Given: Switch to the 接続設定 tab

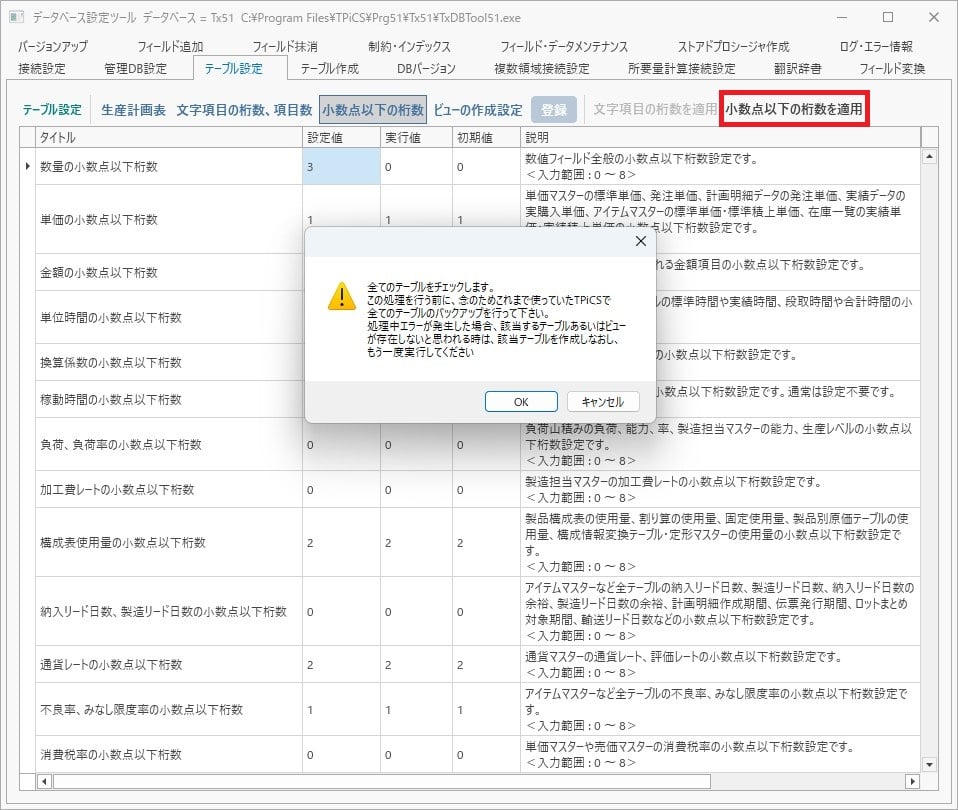Looking at the screenshot, I should (x=42, y=68).
